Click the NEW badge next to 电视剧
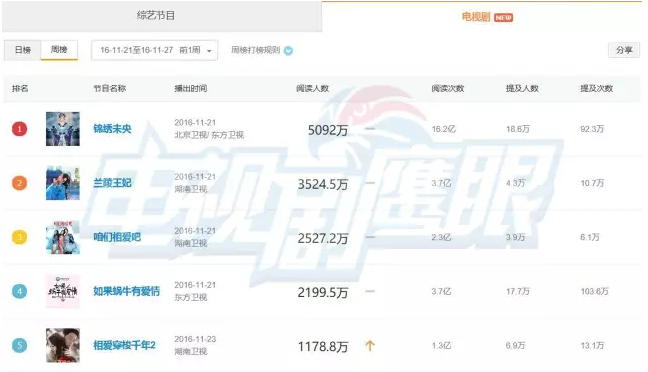 click(x=503, y=17)
